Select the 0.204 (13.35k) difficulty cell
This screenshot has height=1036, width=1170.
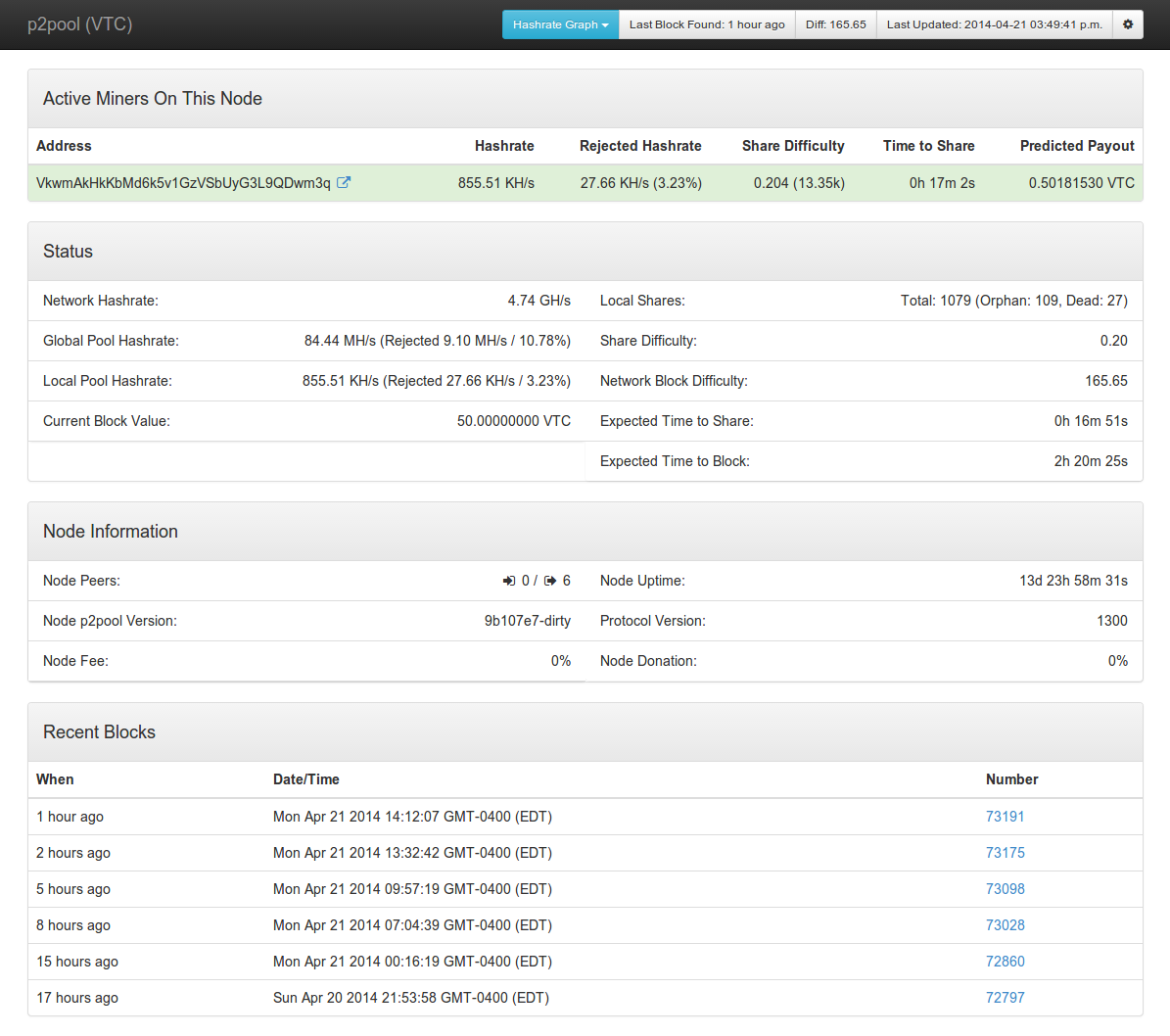pyautogui.click(x=799, y=183)
